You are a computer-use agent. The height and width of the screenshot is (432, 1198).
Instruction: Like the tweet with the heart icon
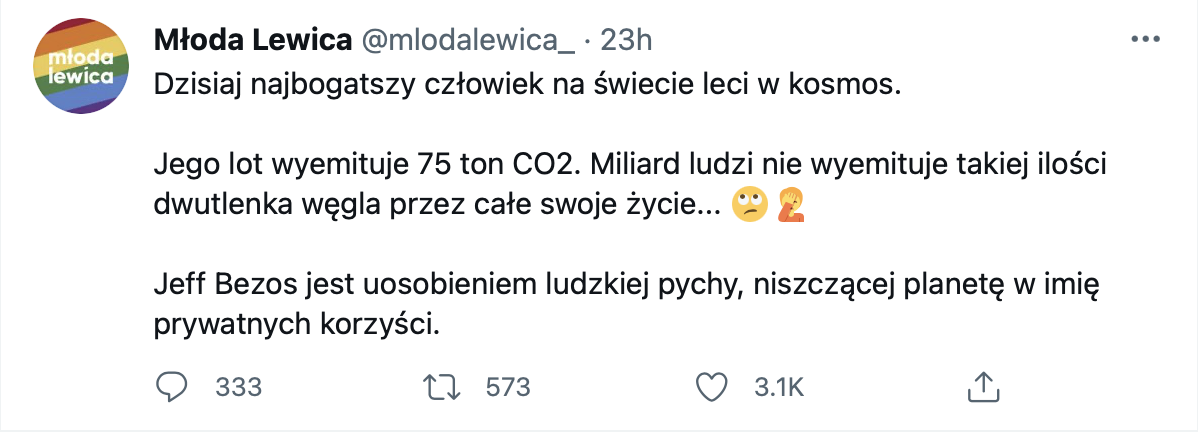[x=709, y=386]
